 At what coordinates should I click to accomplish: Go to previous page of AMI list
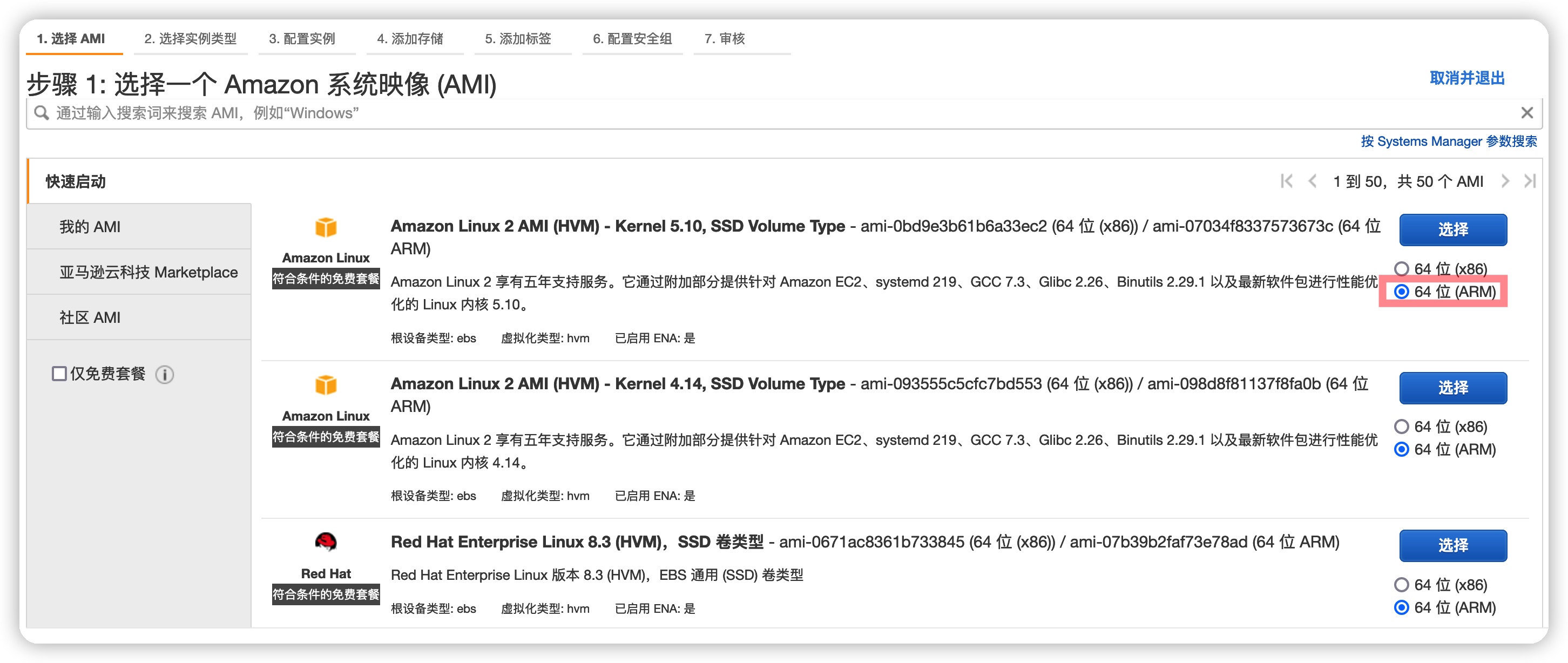point(1313,181)
